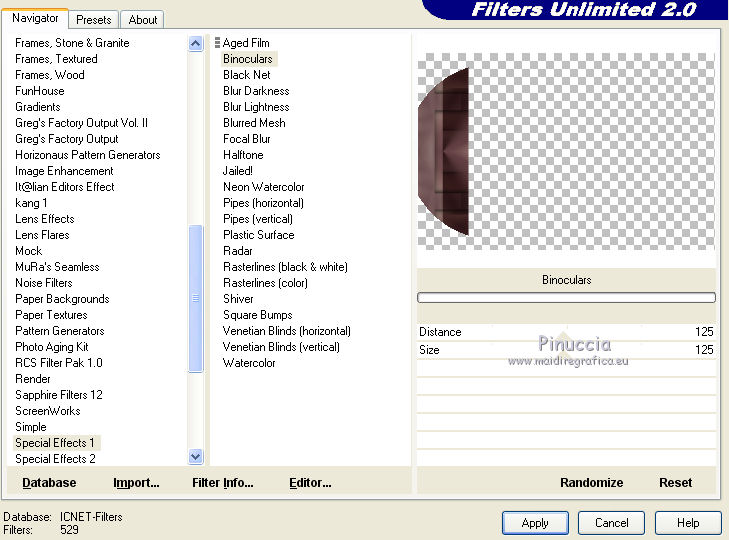The width and height of the screenshot is (729, 540).
Task: Click the category list scrollbar thumb
Action: (196, 298)
